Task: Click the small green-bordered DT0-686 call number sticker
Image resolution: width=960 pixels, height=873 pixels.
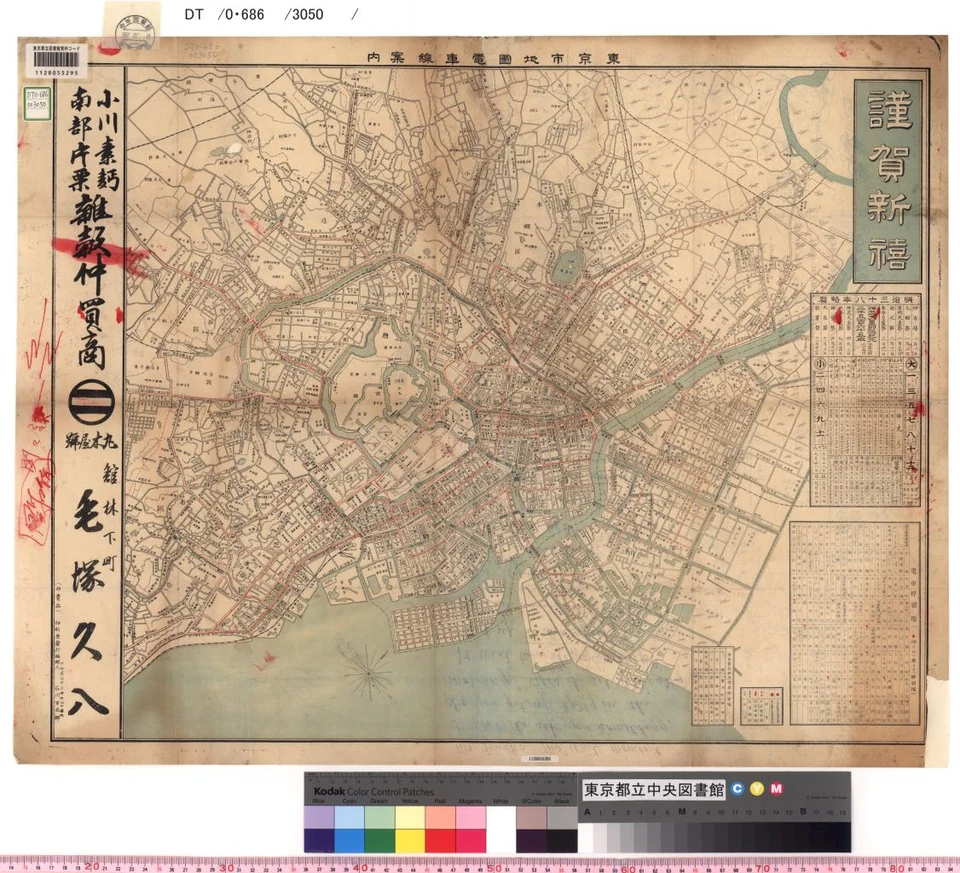Action: coord(37,103)
